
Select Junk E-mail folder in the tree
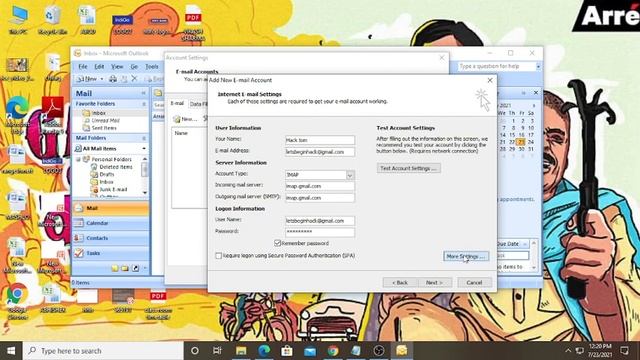(x=113, y=189)
